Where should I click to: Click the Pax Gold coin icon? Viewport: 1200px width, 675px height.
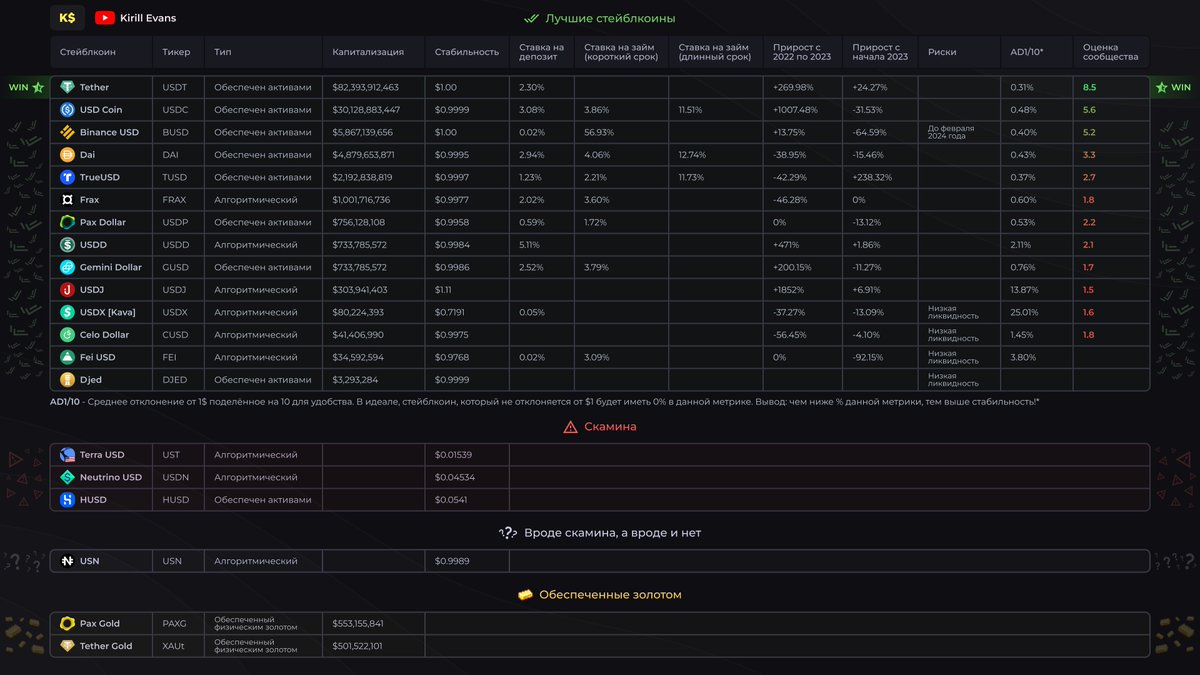click(68, 623)
